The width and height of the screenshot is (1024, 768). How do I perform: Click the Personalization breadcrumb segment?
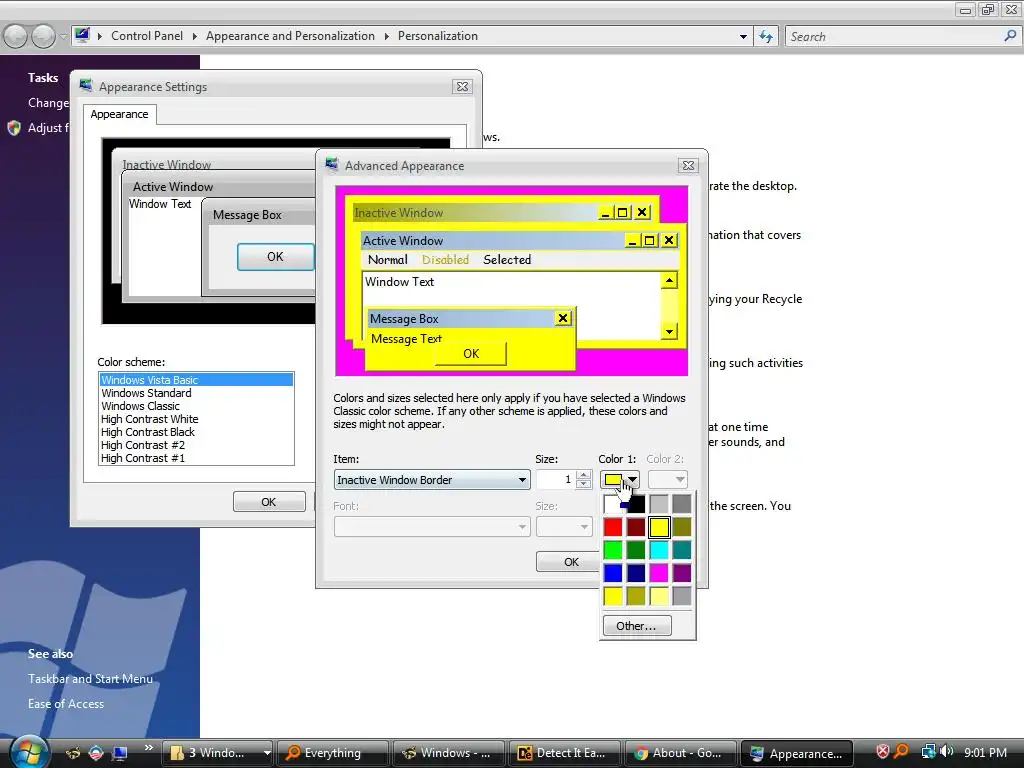click(x=438, y=36)
